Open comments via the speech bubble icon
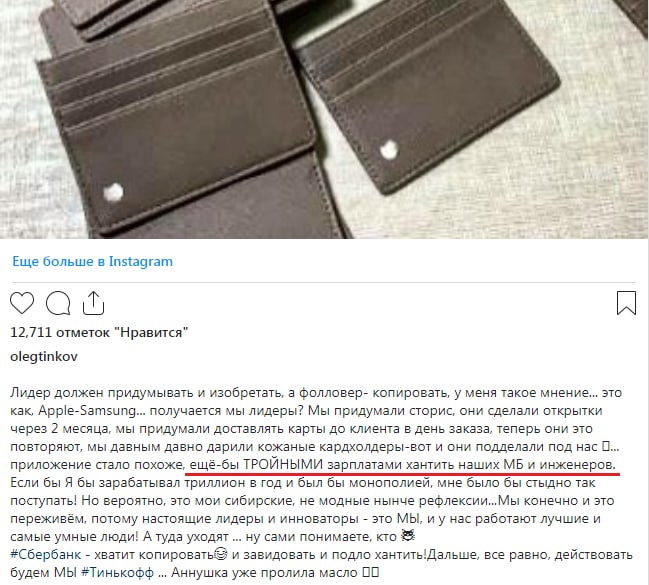The width and height of the screenshot is (649, 585). click(x=58, y=303)
